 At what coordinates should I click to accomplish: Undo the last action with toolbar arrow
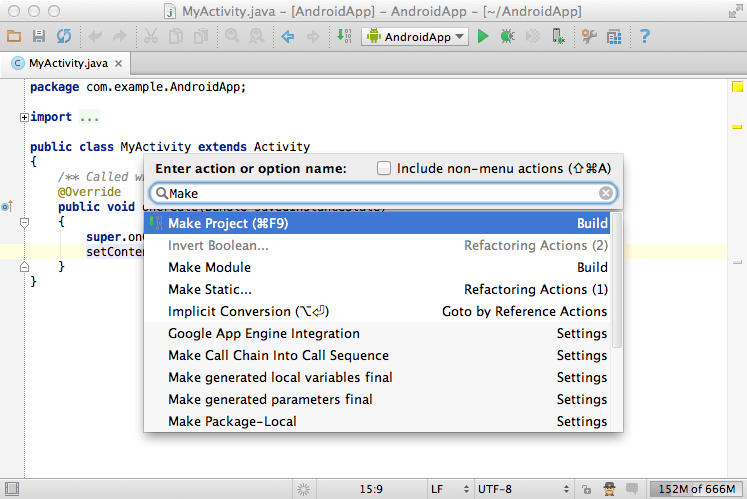coord(95,36)
